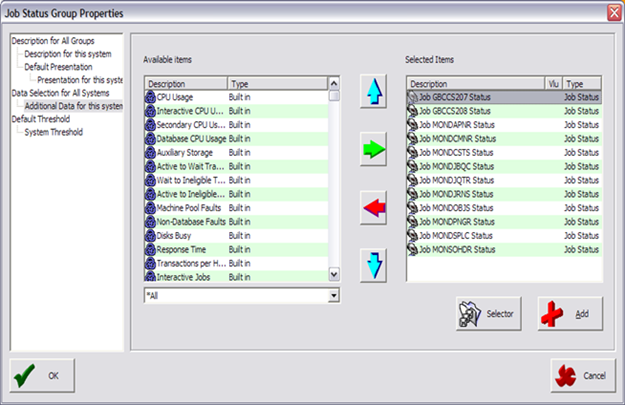The height and width of the screenshot is (405, 625).
Task: Select Job GBCCS207 Status row icon
Action: coord(412,98)
